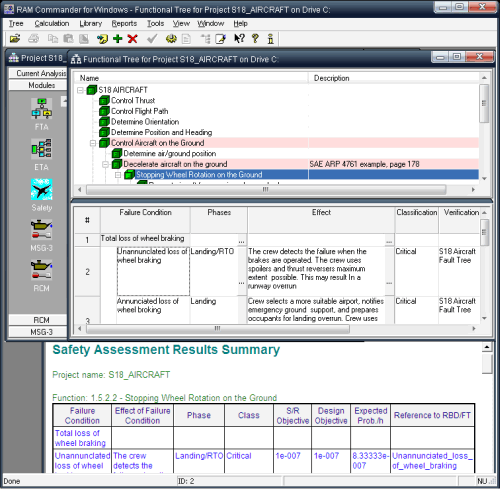Image resolution: width=500 pixels, height=489 pixels.
Task: Collapse Stopping Wheel Rotation on the Ground node
Action: click(x=118, y=175)
